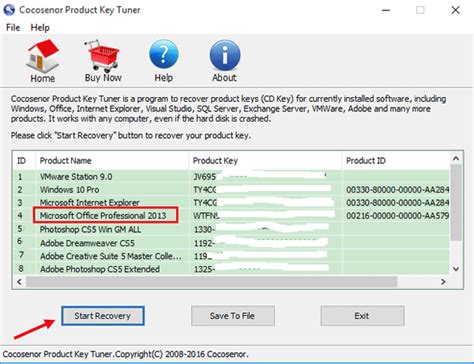Click the Cocosenor app icon in title bar
This screenshot has height=364, width=474.
[x=9, y=10]
